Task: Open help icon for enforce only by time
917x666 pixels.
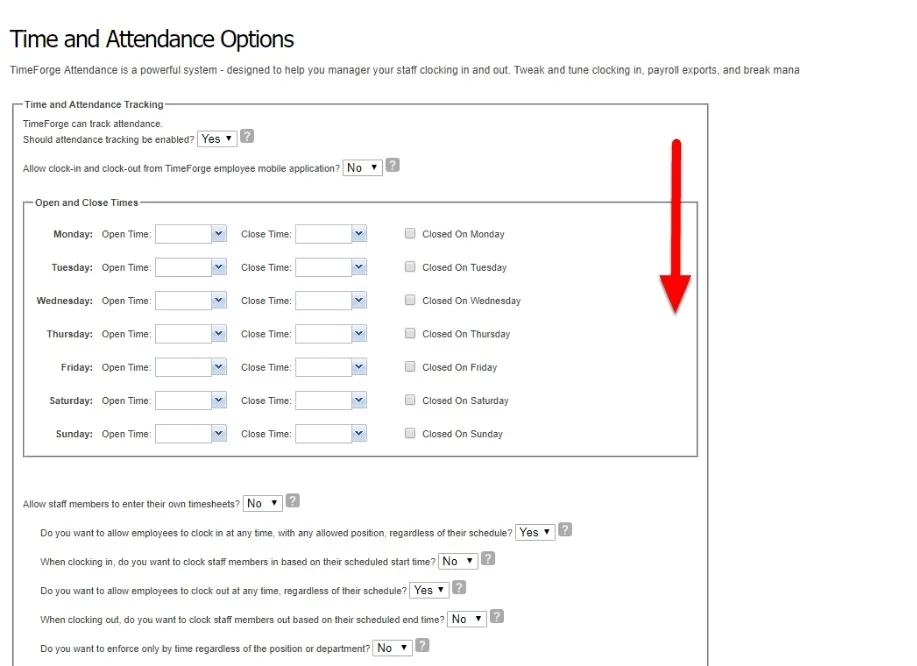Action: click(422, 645)
